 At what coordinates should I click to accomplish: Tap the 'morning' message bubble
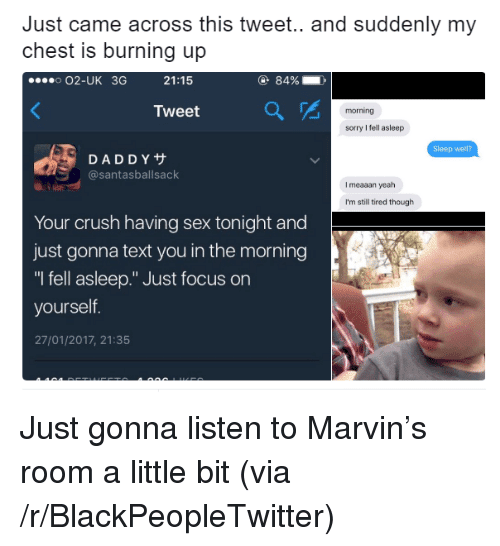point(360,111)
